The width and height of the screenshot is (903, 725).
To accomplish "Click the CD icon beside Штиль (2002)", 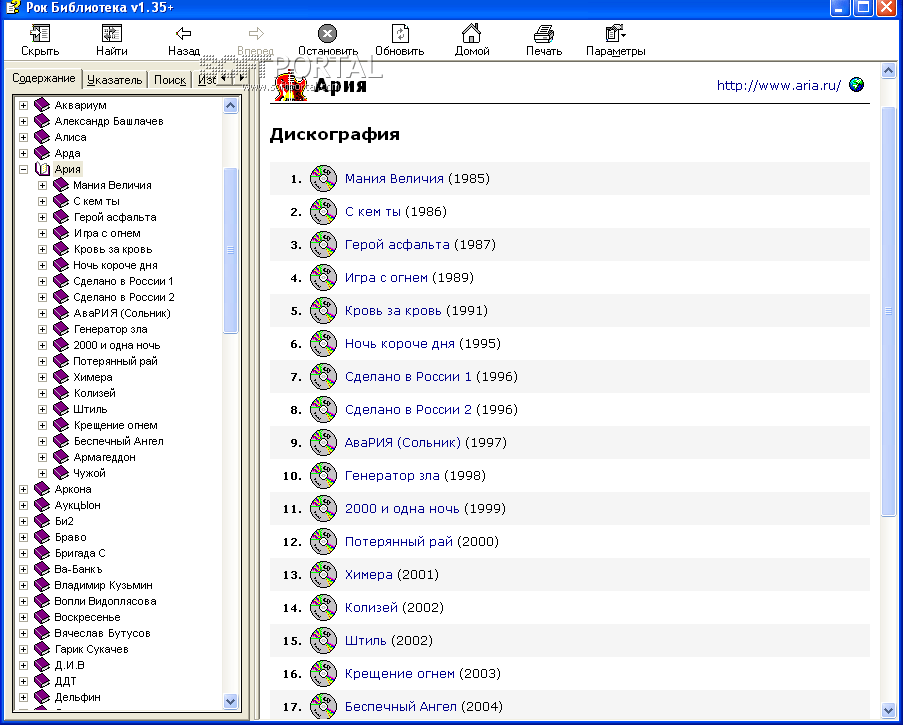I will click(323, 640).
